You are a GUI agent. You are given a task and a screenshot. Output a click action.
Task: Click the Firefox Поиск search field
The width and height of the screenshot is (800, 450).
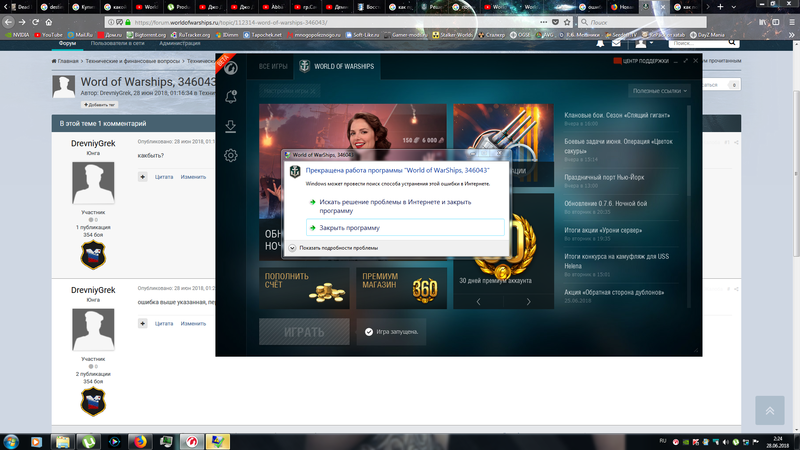[642, 22]
